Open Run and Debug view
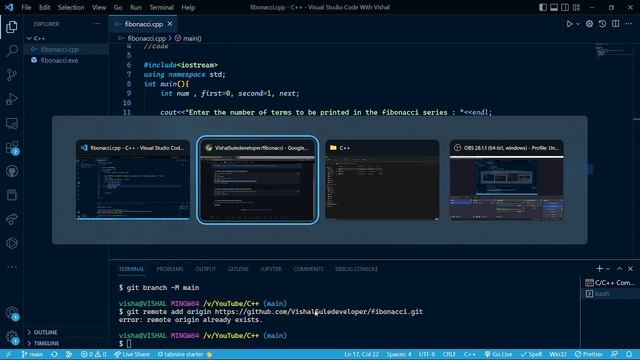This screenshot has height=360, width=640. pos(12,99)
